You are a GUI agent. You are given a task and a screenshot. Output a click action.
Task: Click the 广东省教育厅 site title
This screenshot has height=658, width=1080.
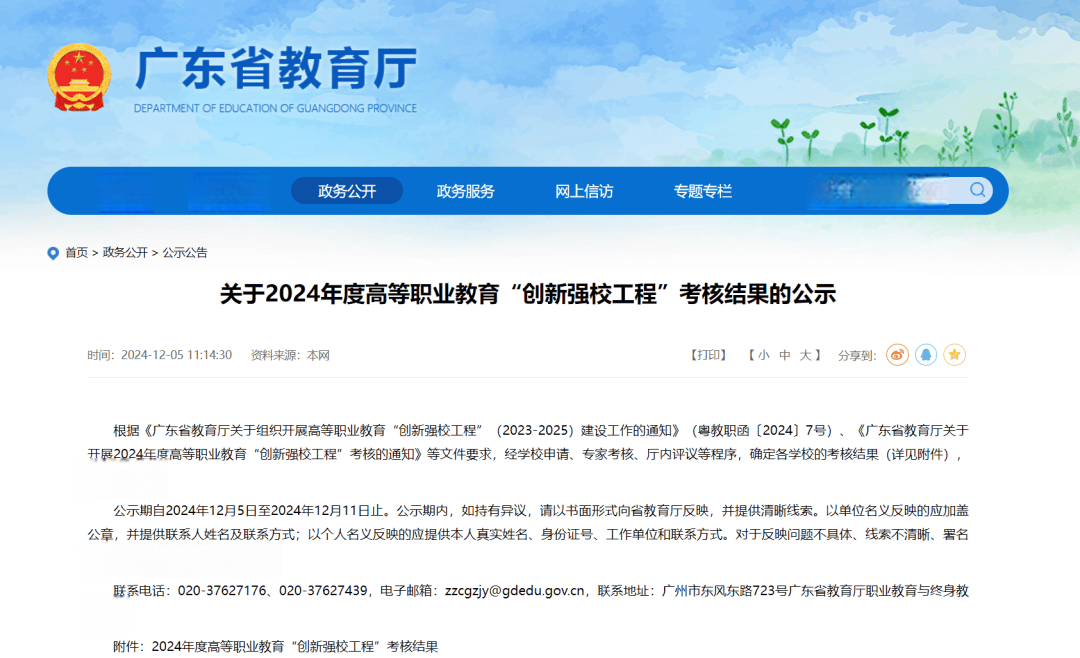pos(276,69)
